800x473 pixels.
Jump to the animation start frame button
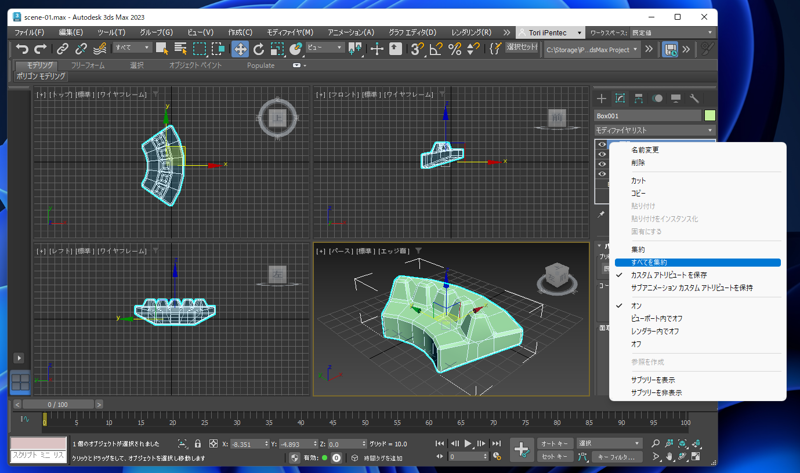click(440, 443)
